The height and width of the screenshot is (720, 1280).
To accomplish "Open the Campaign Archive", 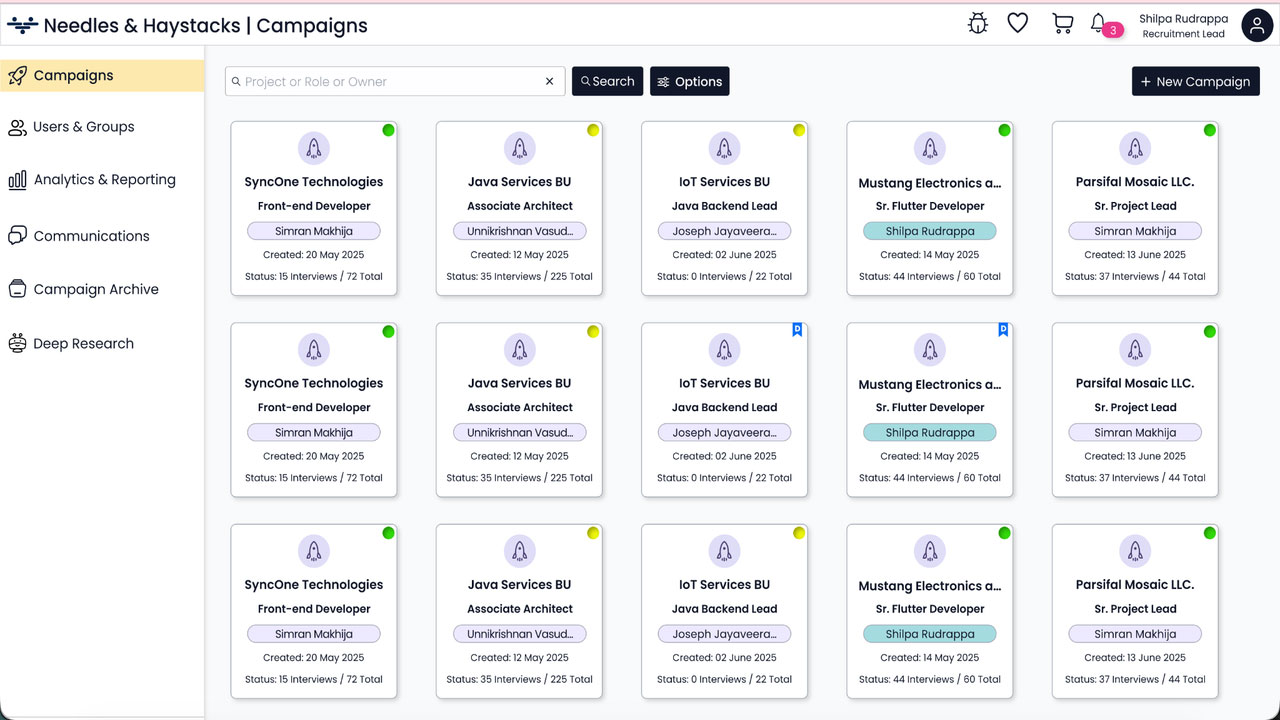I will click(96, 289).
